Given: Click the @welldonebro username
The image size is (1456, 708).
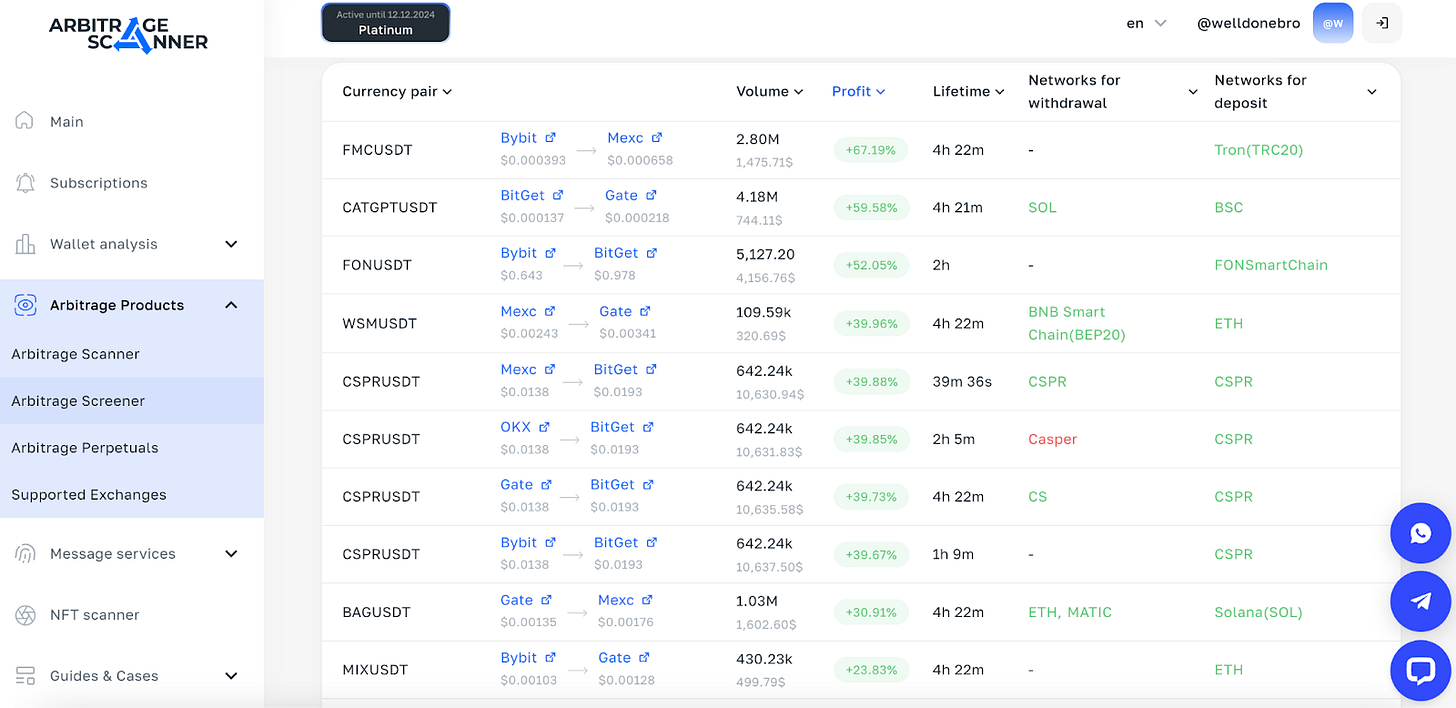Looking at the screenshot, I should coord(1248,23).
